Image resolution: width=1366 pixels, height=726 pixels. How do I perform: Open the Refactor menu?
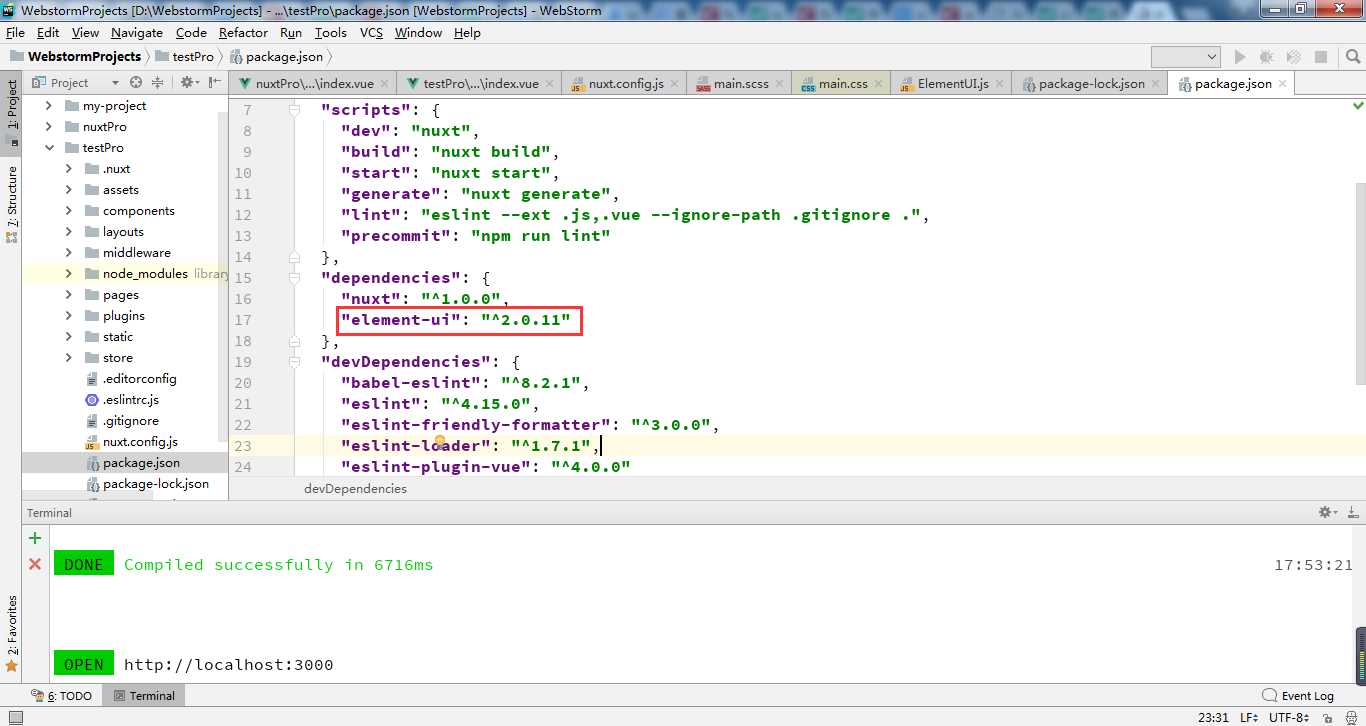[x=243, y=33]
